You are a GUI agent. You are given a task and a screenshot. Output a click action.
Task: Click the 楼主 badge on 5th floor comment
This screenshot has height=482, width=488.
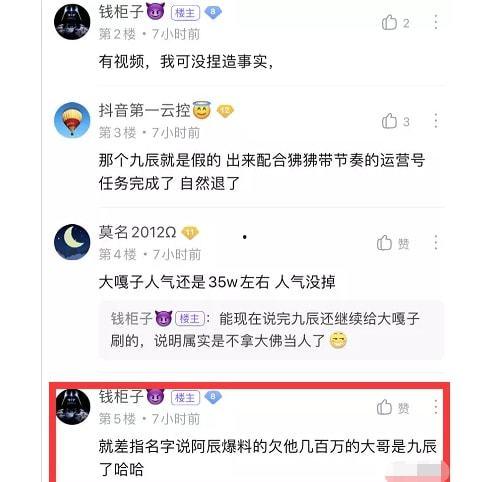(185, 397)
